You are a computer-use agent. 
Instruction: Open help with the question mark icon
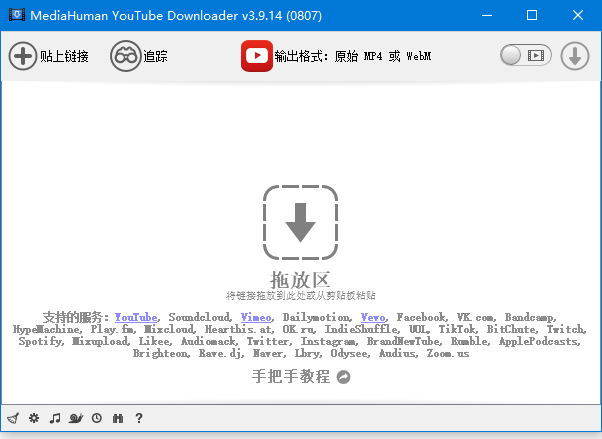coord(139,418)
